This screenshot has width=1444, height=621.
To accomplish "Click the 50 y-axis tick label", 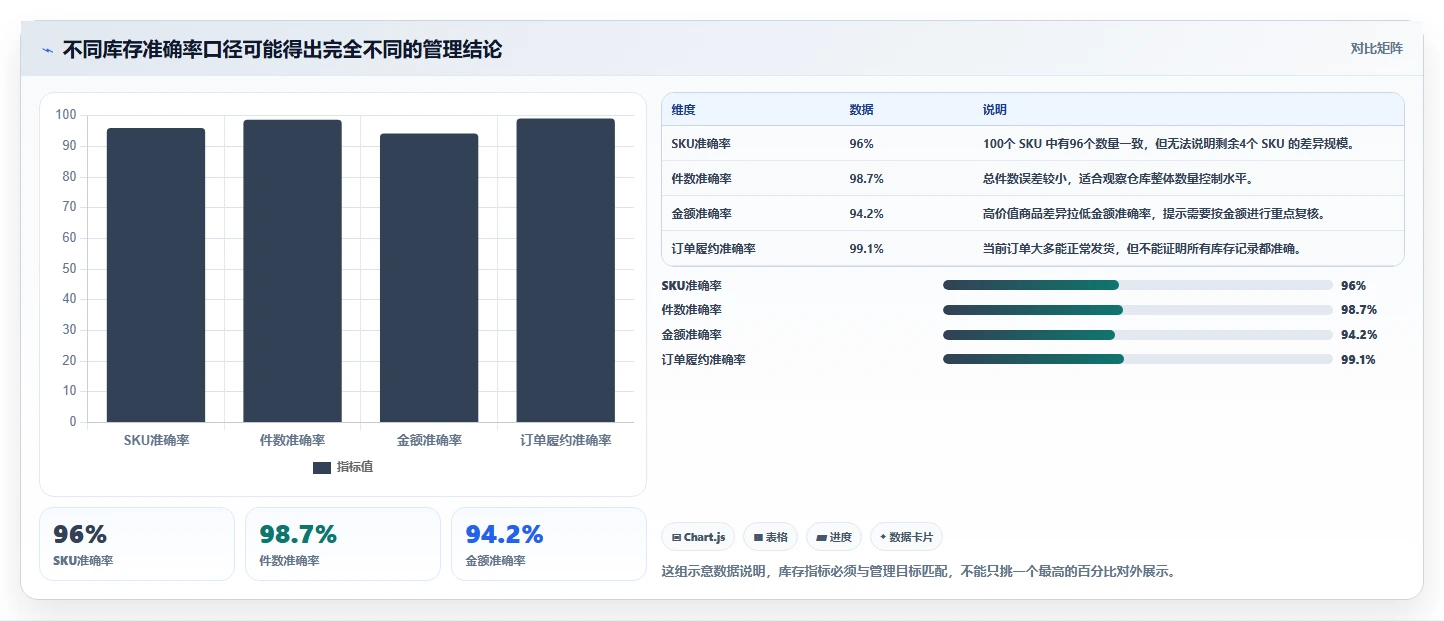I will click(69, 269).
